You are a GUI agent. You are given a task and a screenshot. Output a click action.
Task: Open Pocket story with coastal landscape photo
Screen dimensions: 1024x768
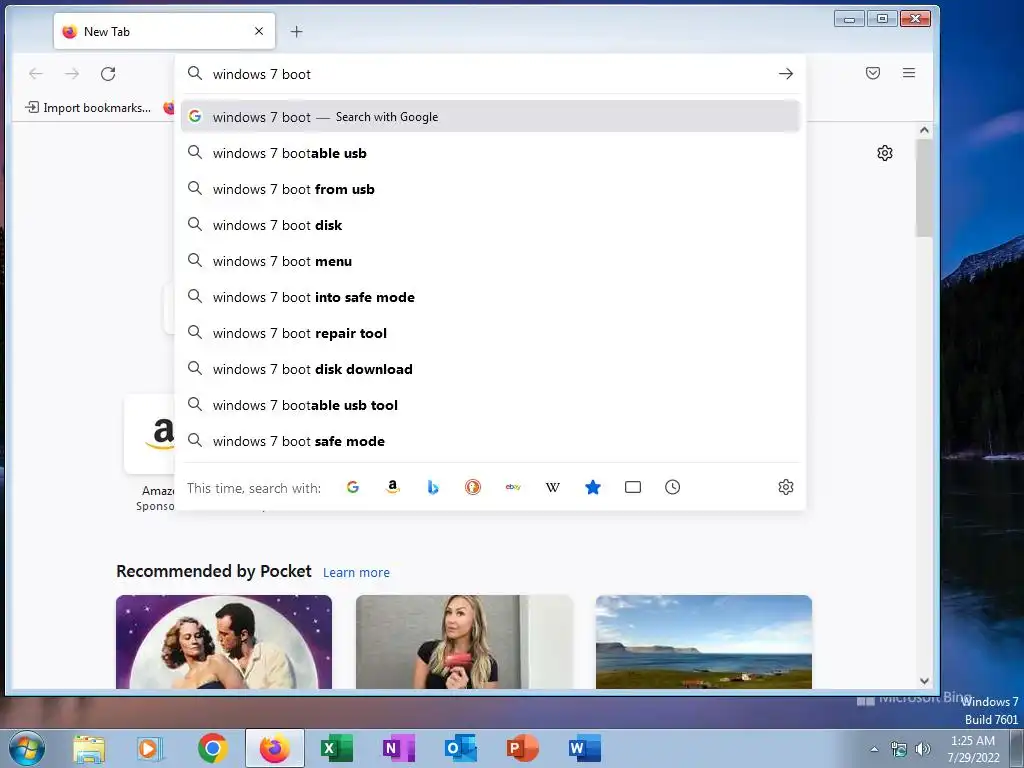tap(704, 642)
